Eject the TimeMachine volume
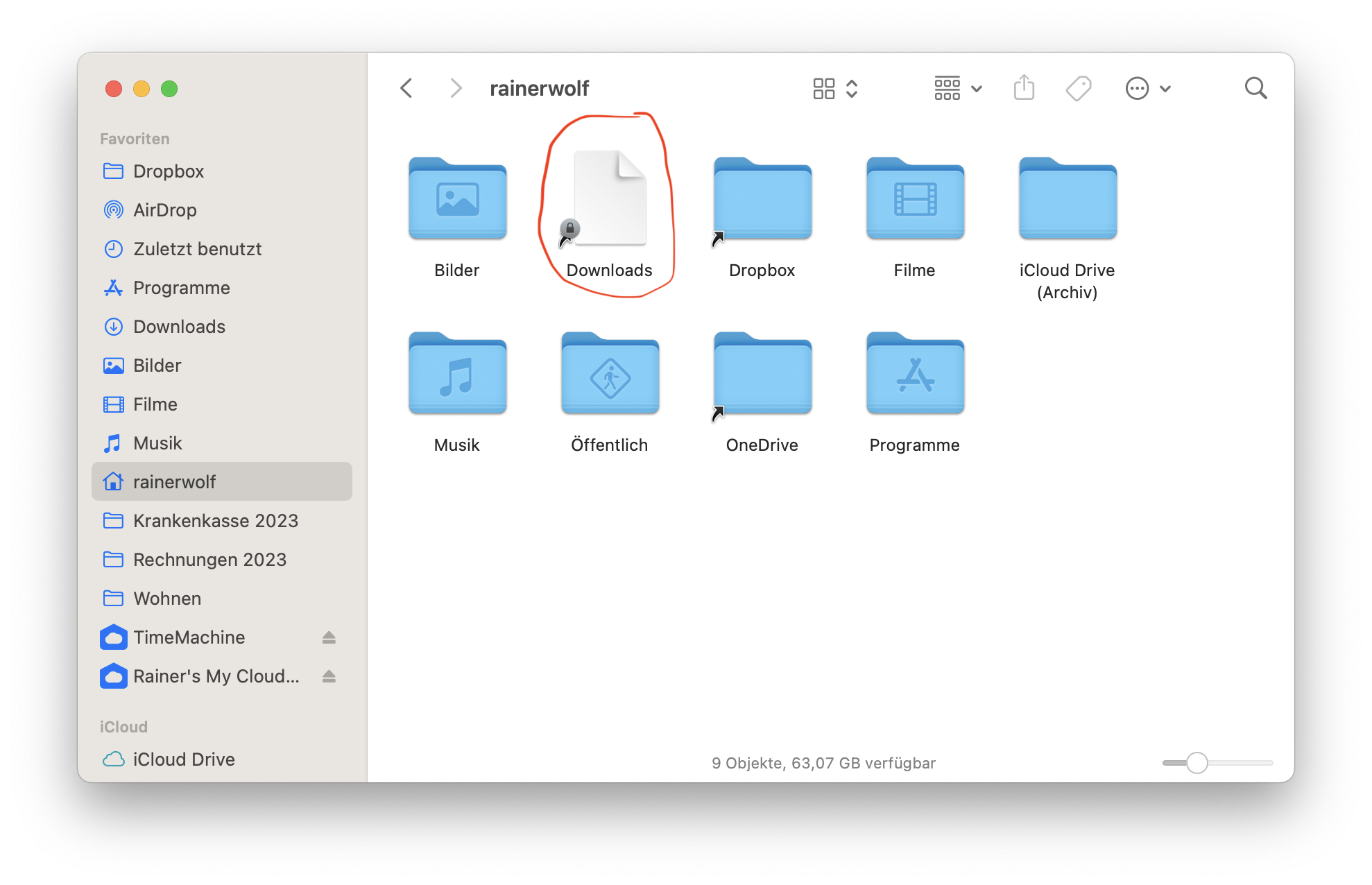1372x885 pixels. [329, 637]
